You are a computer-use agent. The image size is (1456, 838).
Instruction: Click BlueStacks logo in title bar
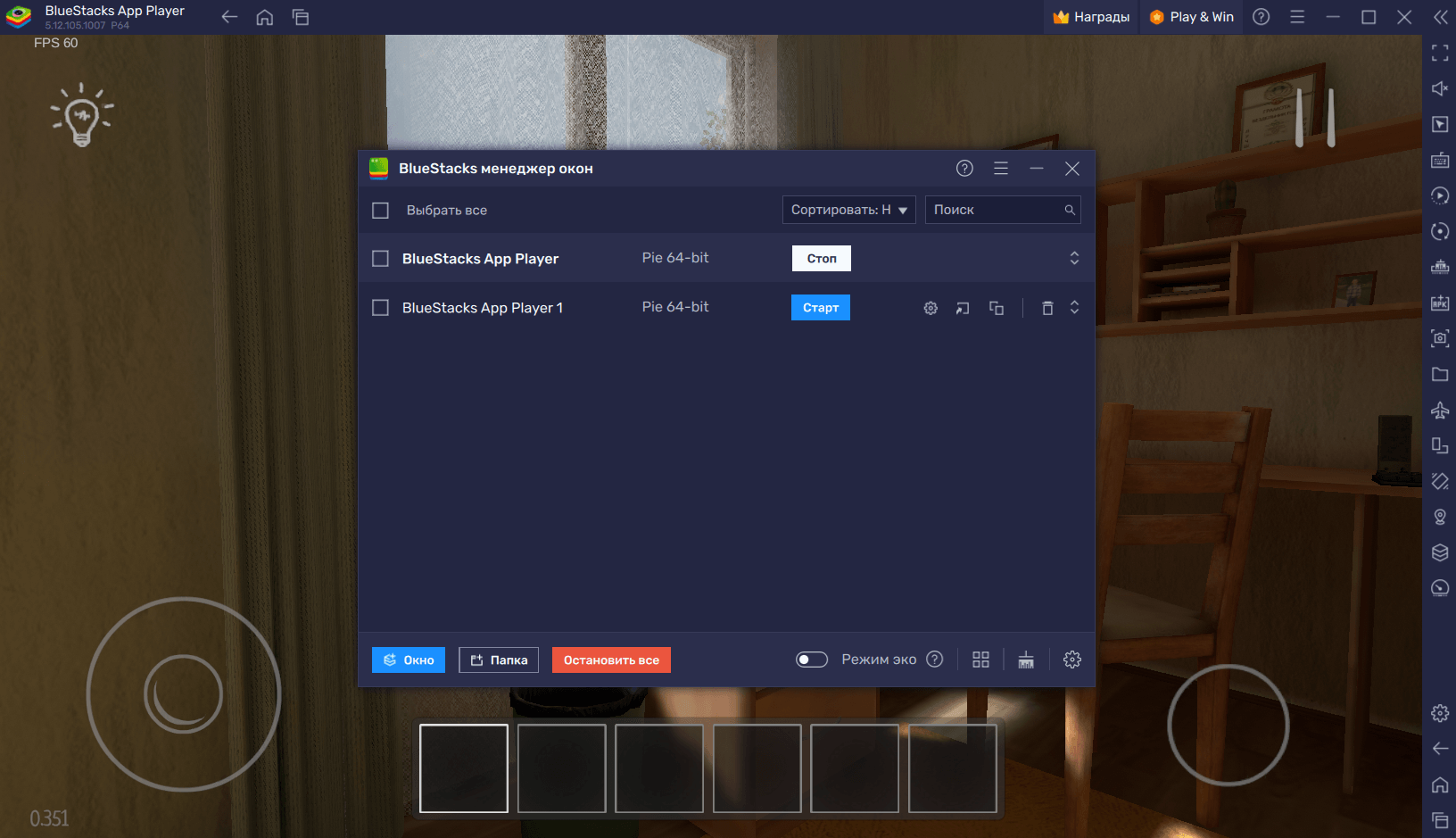click(19, 17)
